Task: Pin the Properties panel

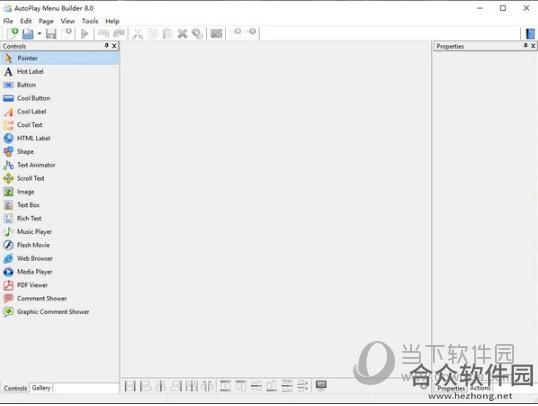Action: pos(525,45)
